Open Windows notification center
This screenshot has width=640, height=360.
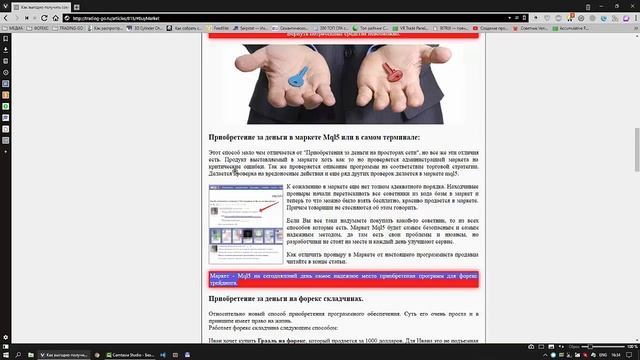coord(630,355)
